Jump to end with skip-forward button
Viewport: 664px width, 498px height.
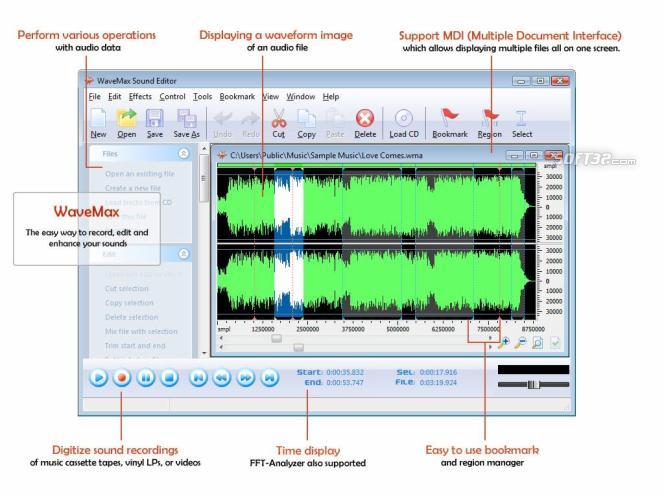[x=269, y=377]
